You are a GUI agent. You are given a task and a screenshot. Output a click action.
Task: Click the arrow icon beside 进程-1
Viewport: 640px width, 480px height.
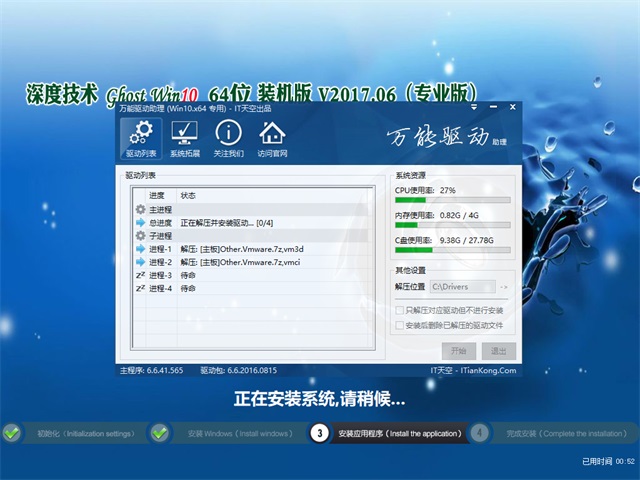click(140, 249)
